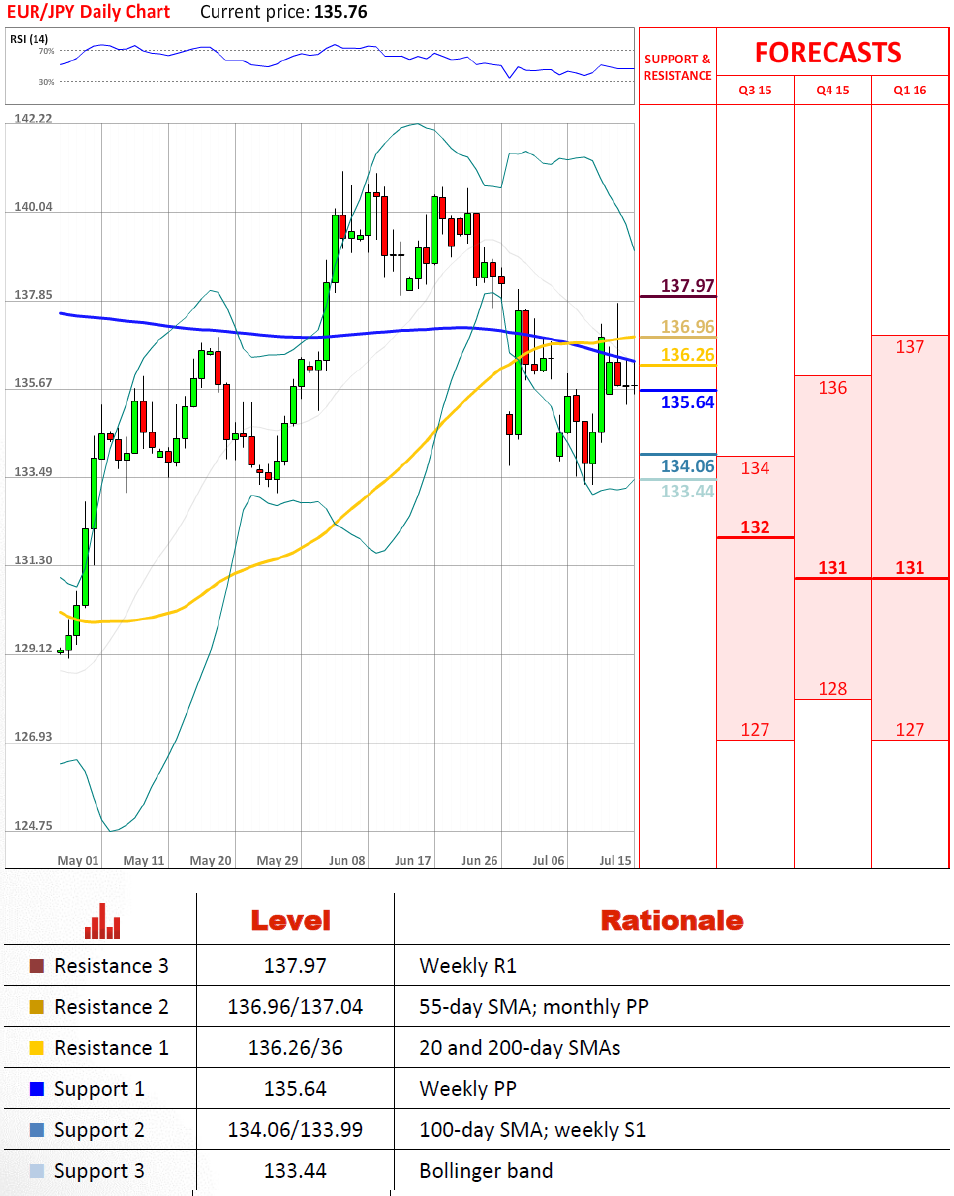
Task: Click the 136.26 level label on chart
Action: pyautogui.click(x=687, y=355)
